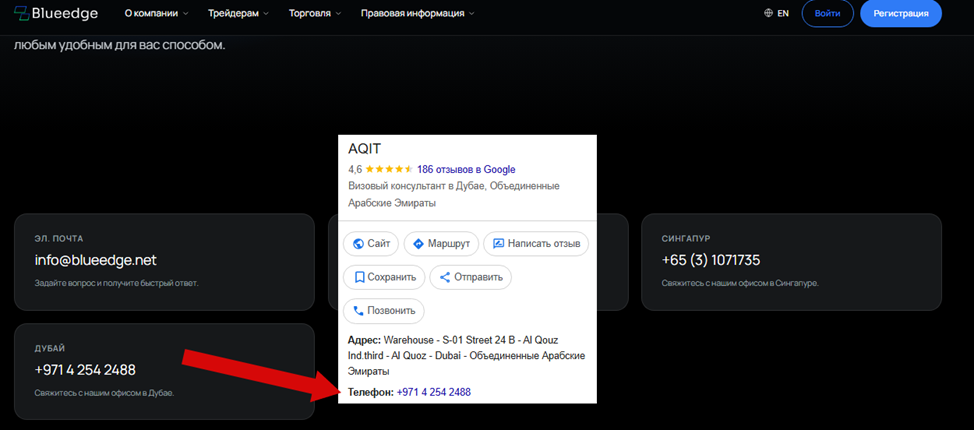Click the globe icon on Сайт button

pyautogui.click(x=357, y=244)
